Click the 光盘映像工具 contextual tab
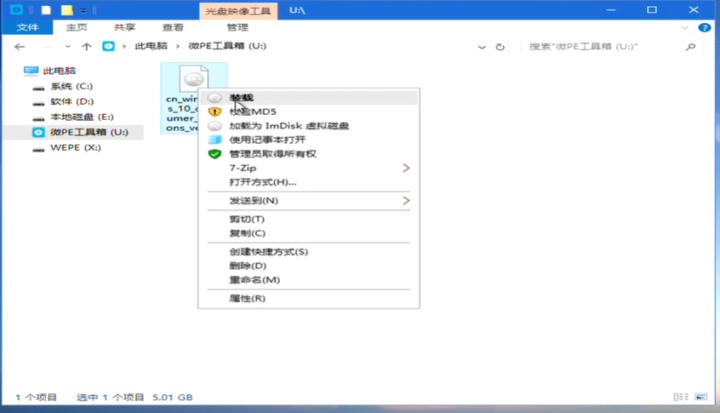Screen dimensions: 720x413 [238, 11]
